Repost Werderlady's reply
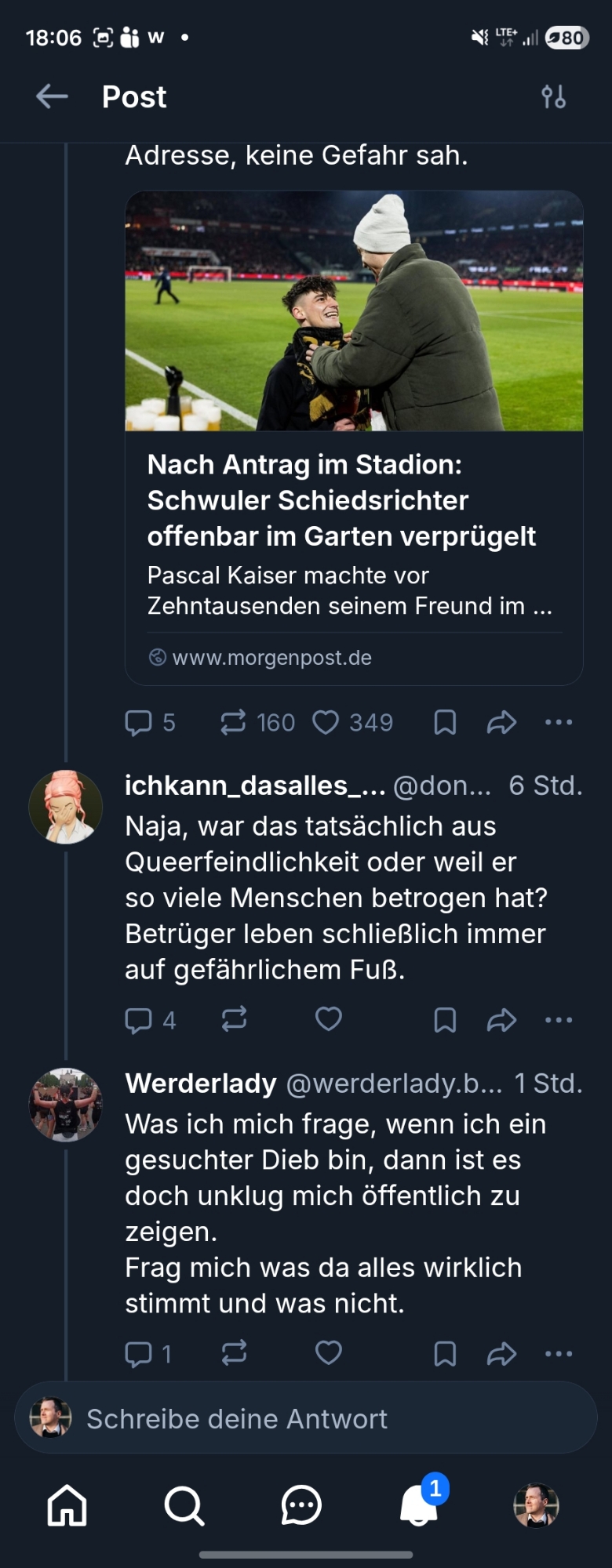 tap(234, 1353)
